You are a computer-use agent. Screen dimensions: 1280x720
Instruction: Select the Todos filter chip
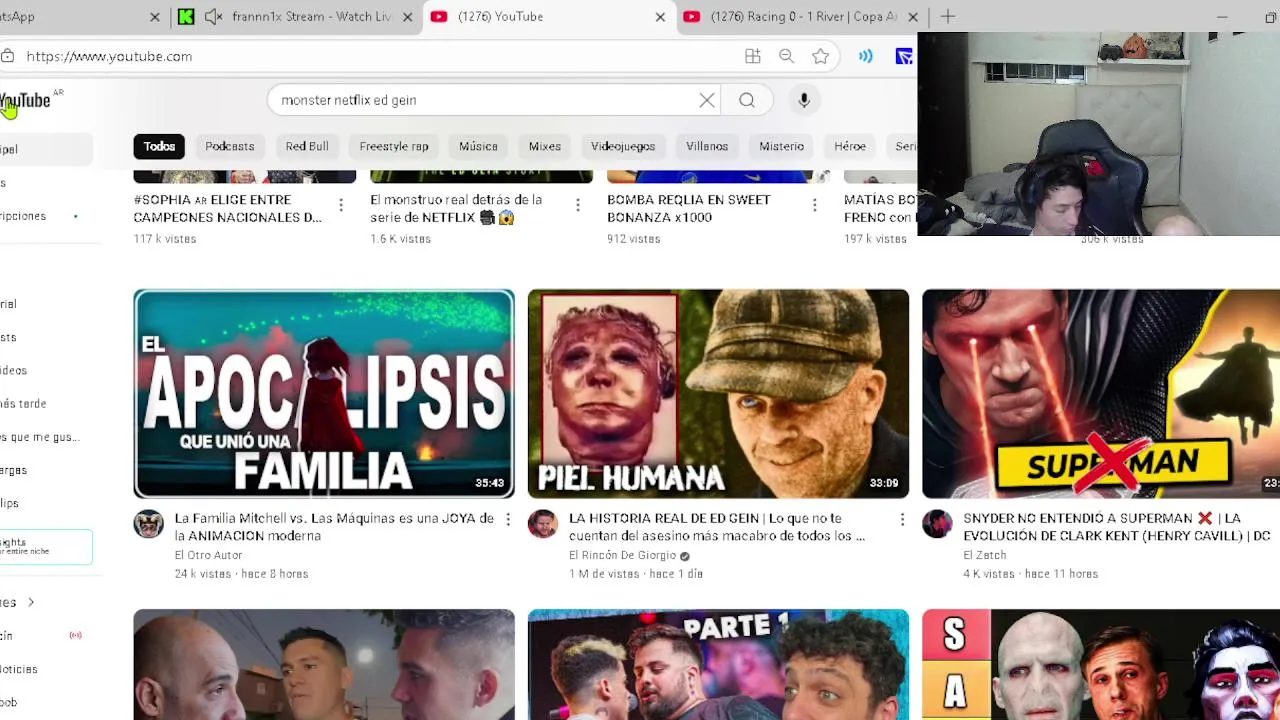159,146
